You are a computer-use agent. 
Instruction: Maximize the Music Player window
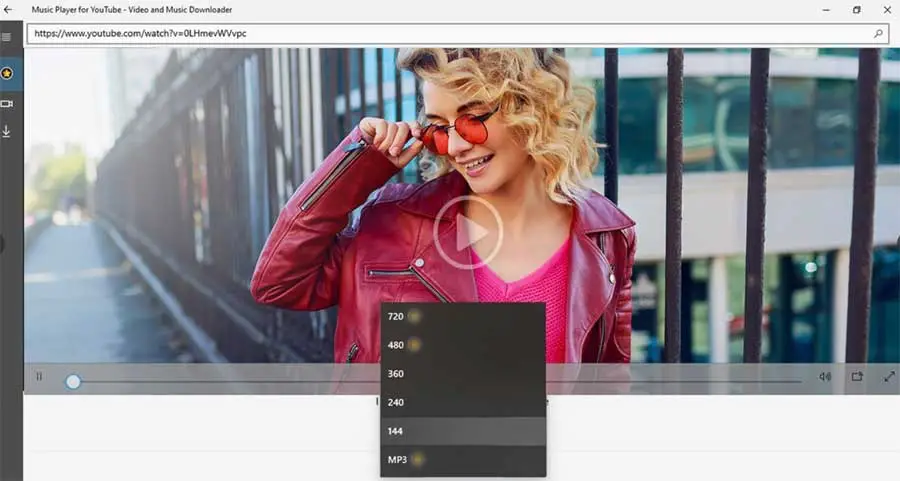(x=856, y=9)
